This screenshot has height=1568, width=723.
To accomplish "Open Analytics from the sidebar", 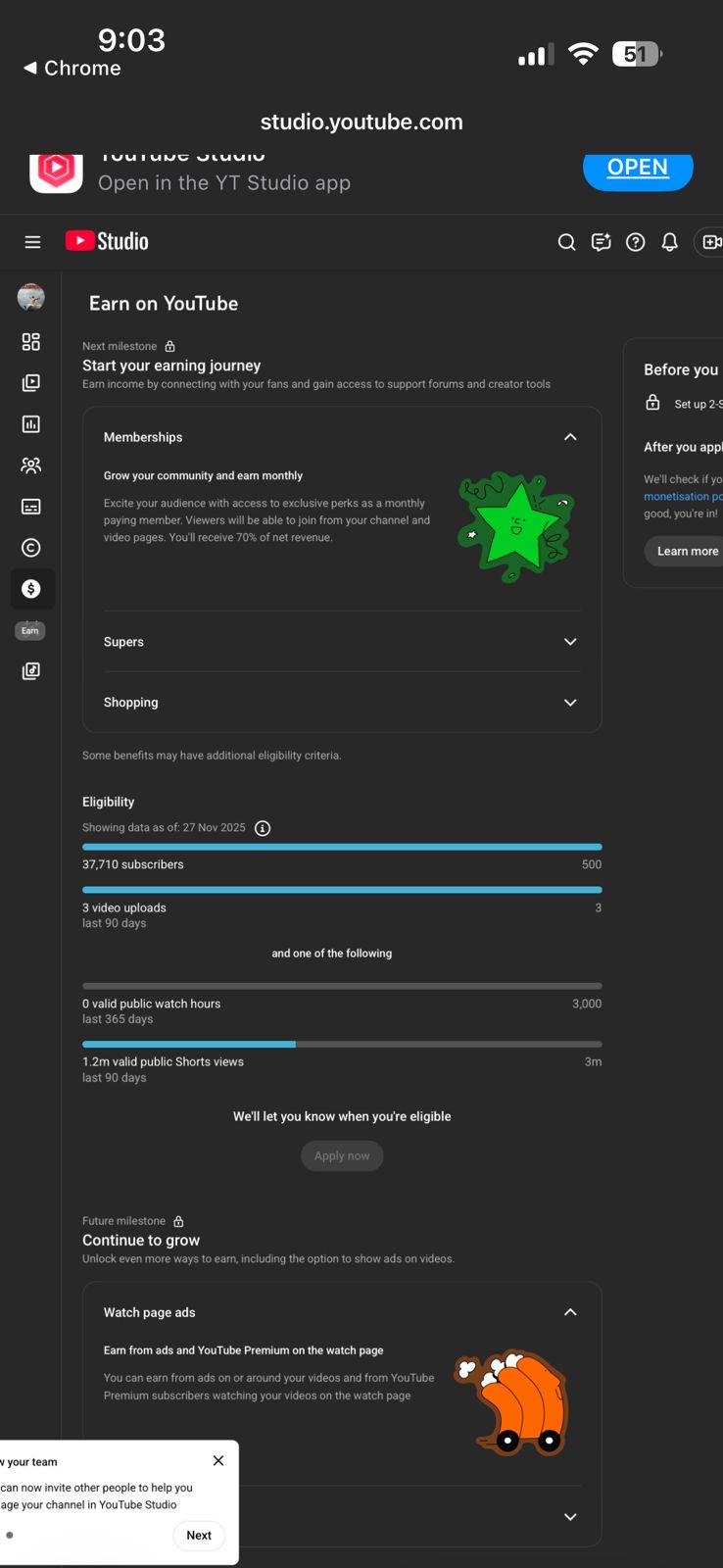I will [31, 424].
